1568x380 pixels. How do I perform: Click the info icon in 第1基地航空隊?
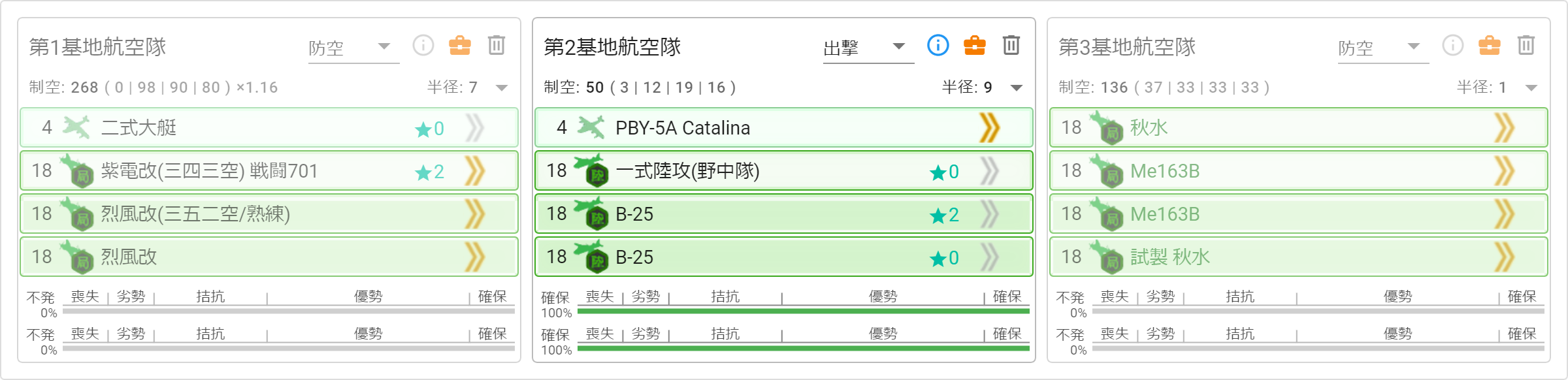[x=423, y=45]
